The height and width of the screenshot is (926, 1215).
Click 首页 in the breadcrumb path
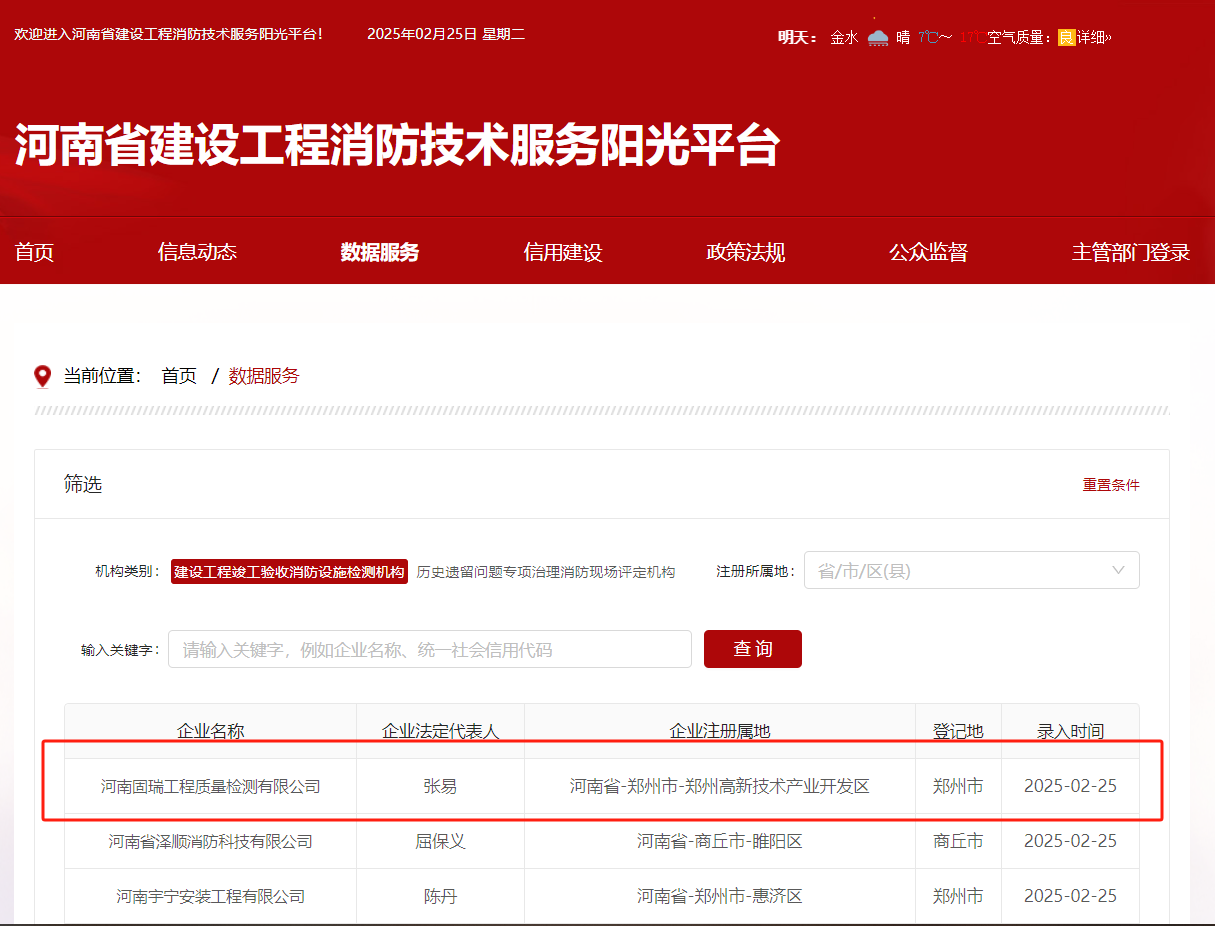click(x=179, y=376)
